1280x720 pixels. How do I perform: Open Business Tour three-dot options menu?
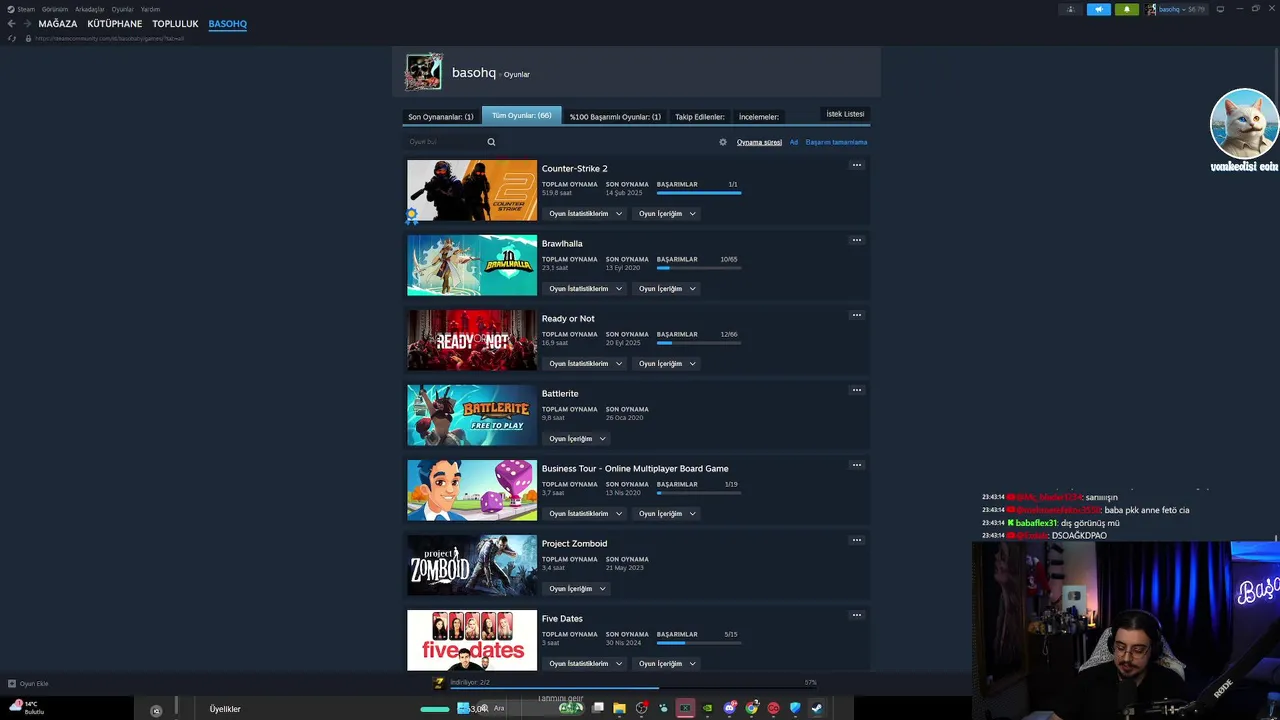pyautogui.click(x=856, y=465)
